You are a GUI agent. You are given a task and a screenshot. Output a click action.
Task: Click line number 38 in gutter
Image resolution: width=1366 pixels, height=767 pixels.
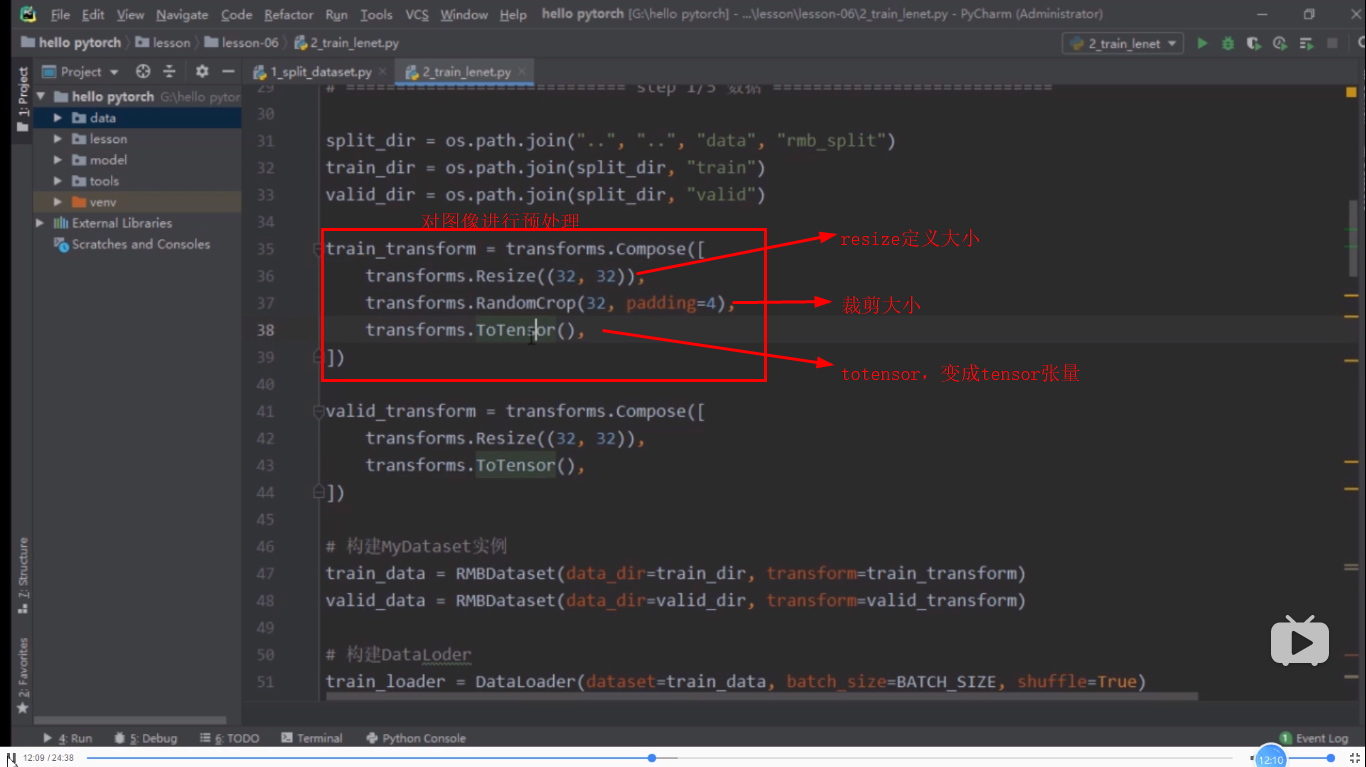265,330
